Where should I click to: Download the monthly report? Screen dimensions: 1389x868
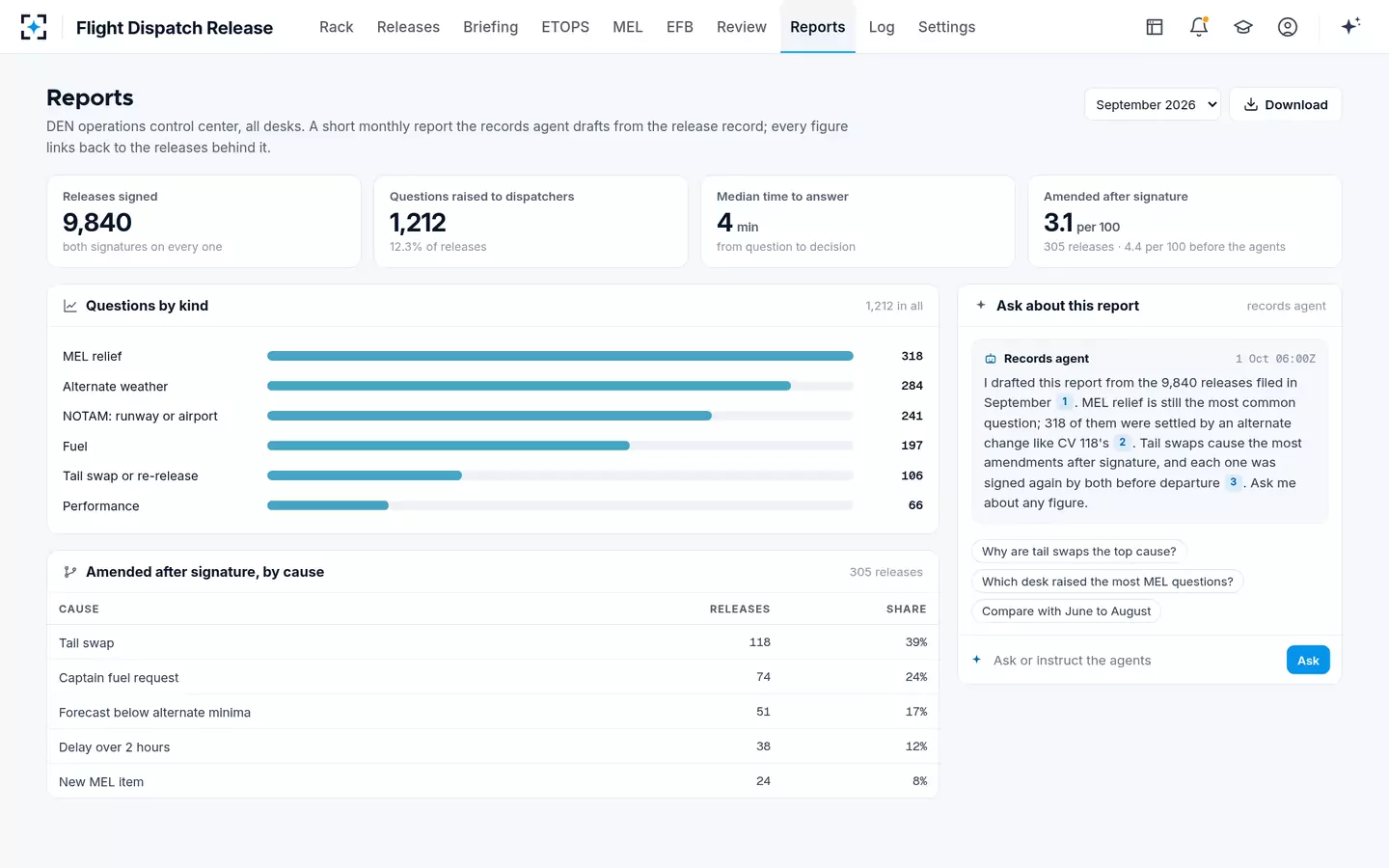[1285, 104]
